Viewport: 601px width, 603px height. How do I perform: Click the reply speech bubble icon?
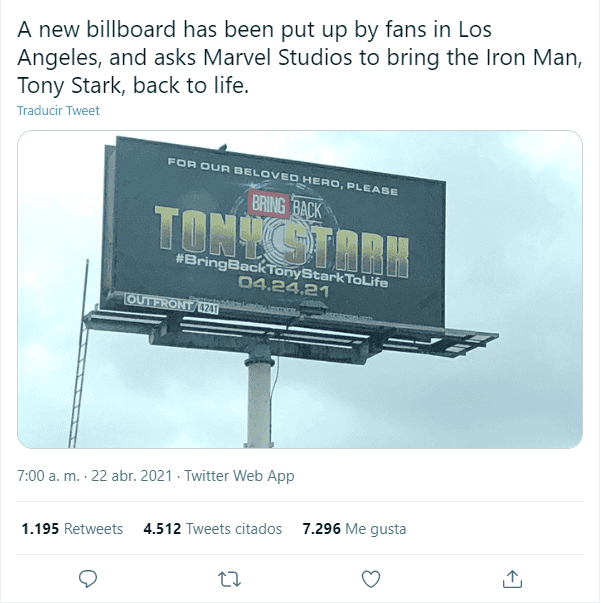[x=87, y=578]
